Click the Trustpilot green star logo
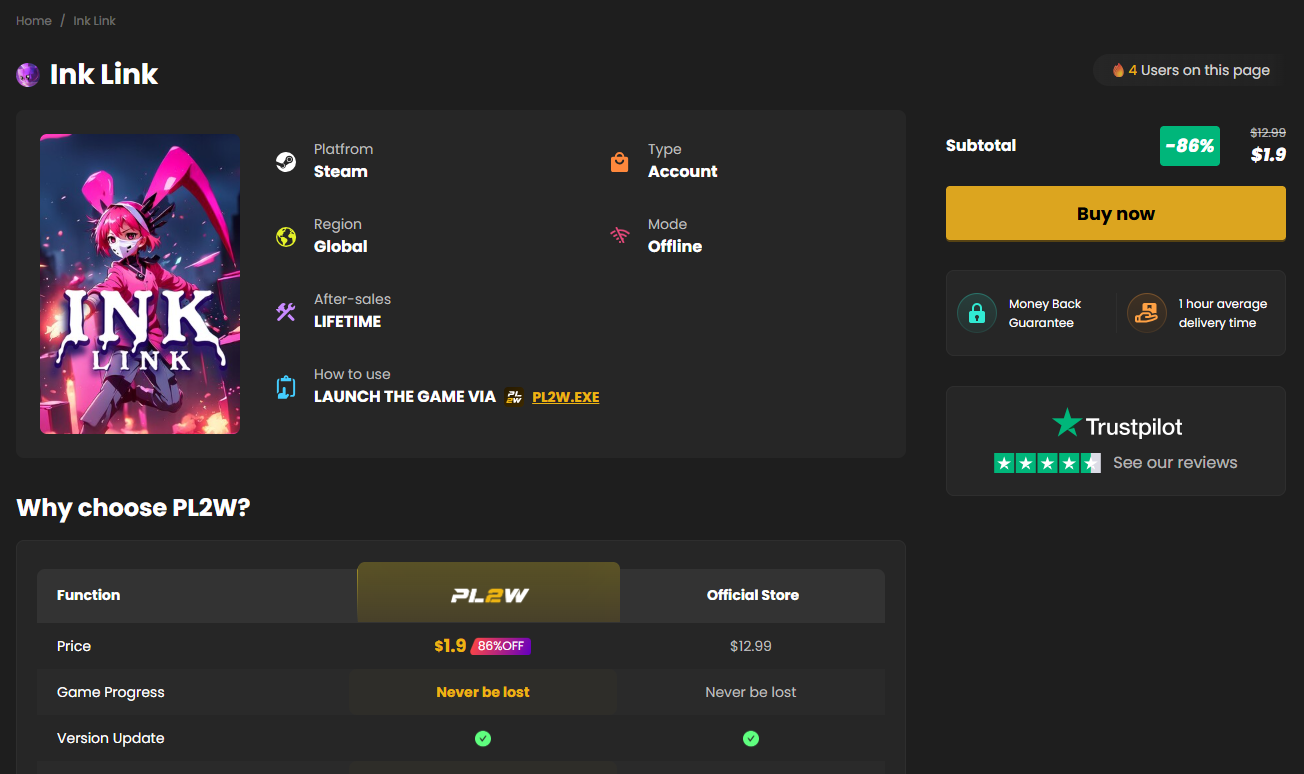1304x774 pixels. 1067,423
